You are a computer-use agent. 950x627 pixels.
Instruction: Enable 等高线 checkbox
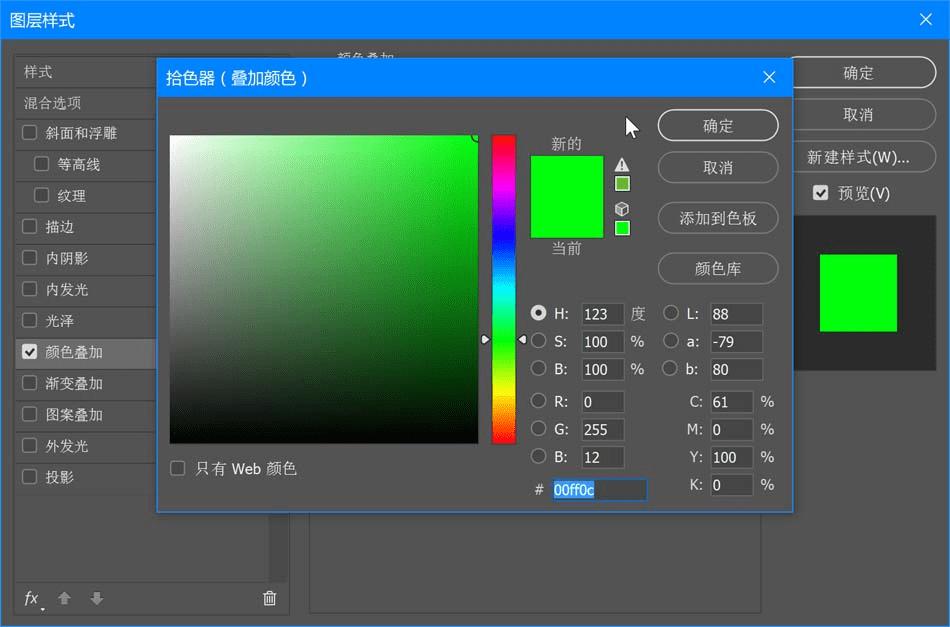41,164
